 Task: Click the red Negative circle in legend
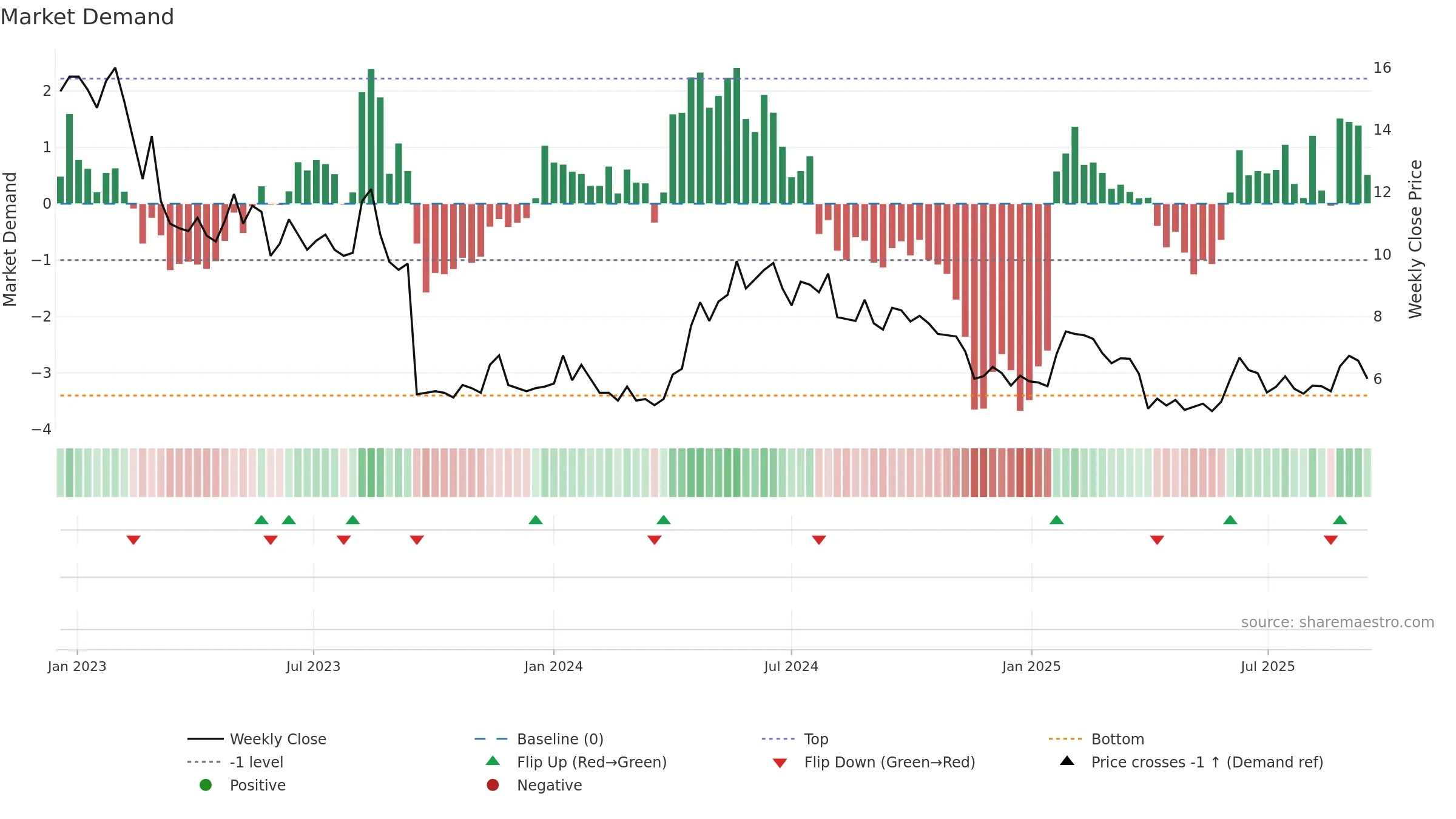click(x=493, y=785)
